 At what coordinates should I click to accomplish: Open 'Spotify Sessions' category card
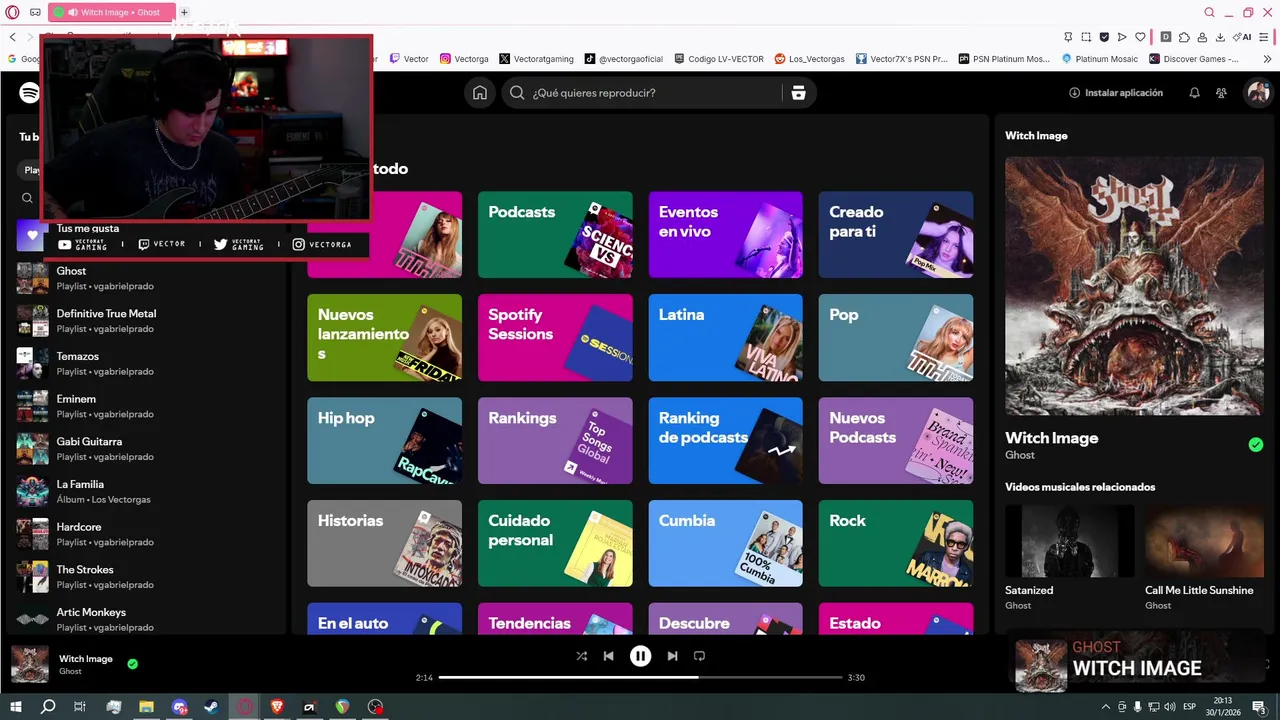pyautogui.click(x=555, y=338)
